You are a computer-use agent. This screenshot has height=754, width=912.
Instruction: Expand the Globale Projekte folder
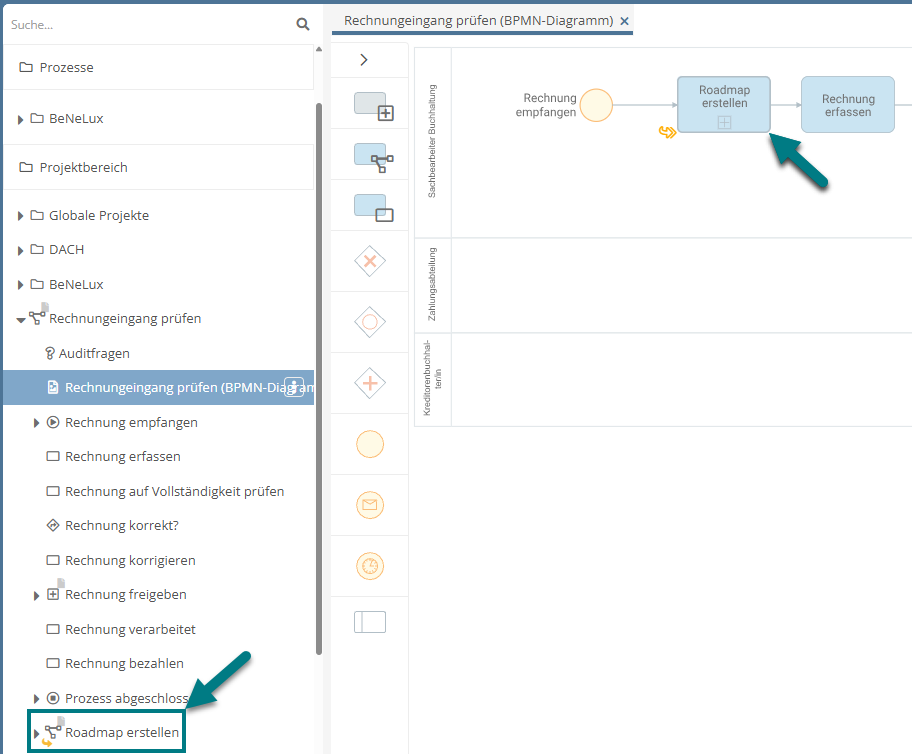coord(20,216)
